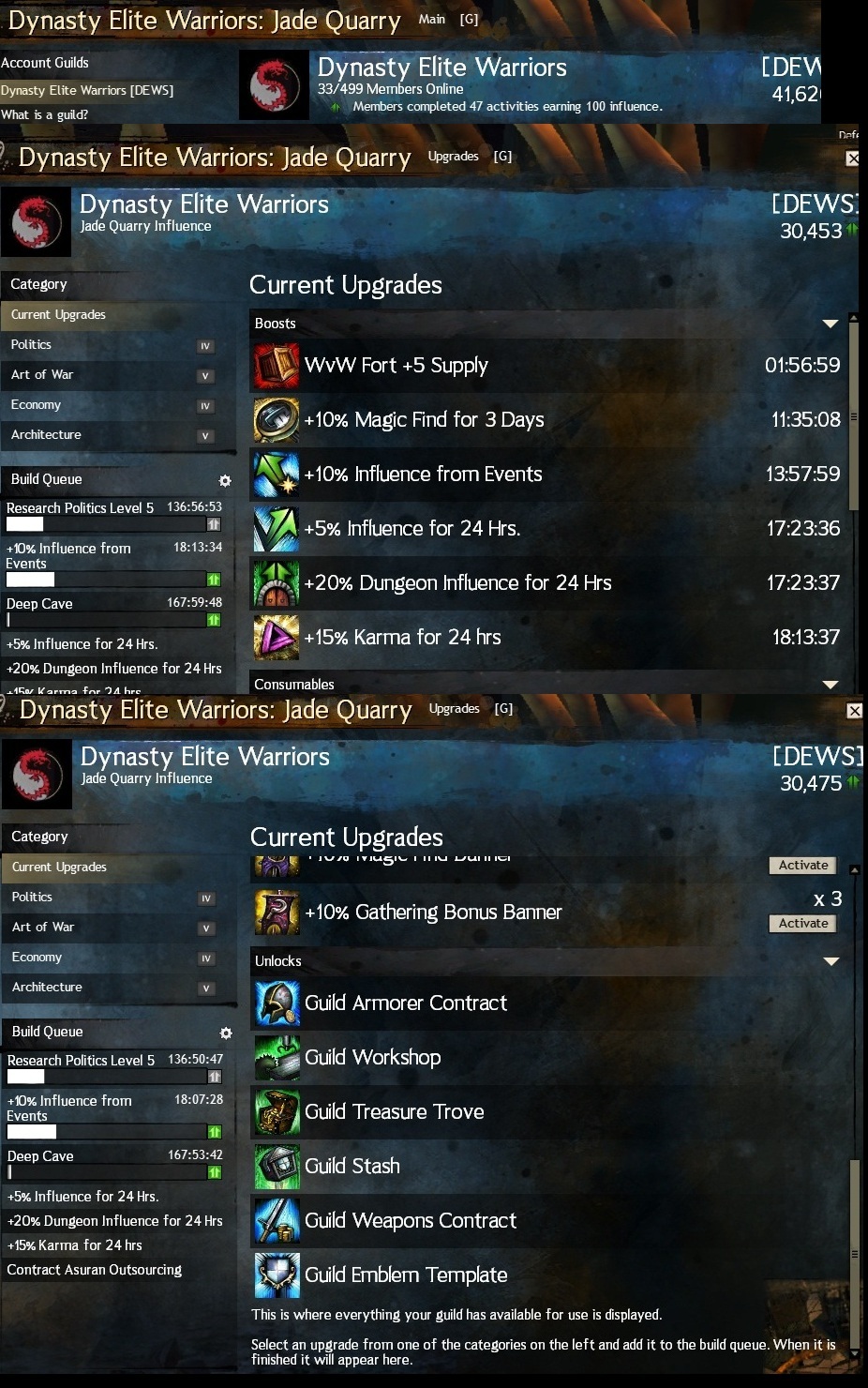The height and width of the screenshot is (1388, 868).
Task: Select the Guild Emblem Template icon
Action: 277,1275
